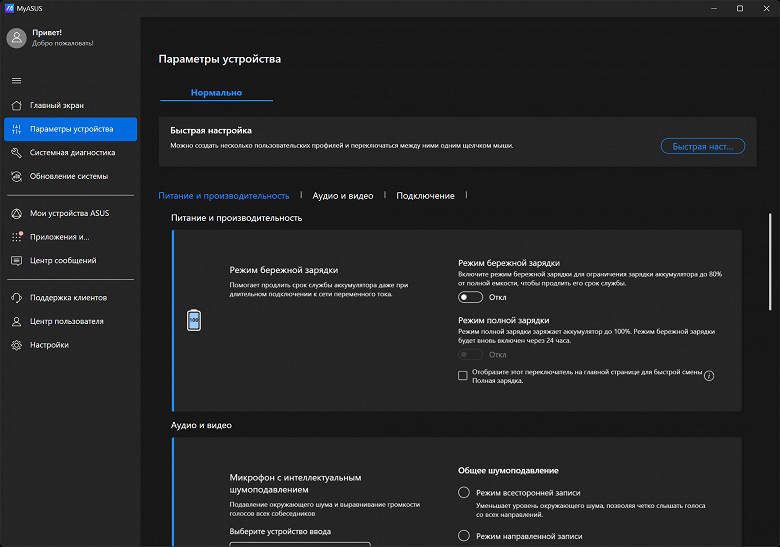Open Главный экран home icon

tap(16, 105)
